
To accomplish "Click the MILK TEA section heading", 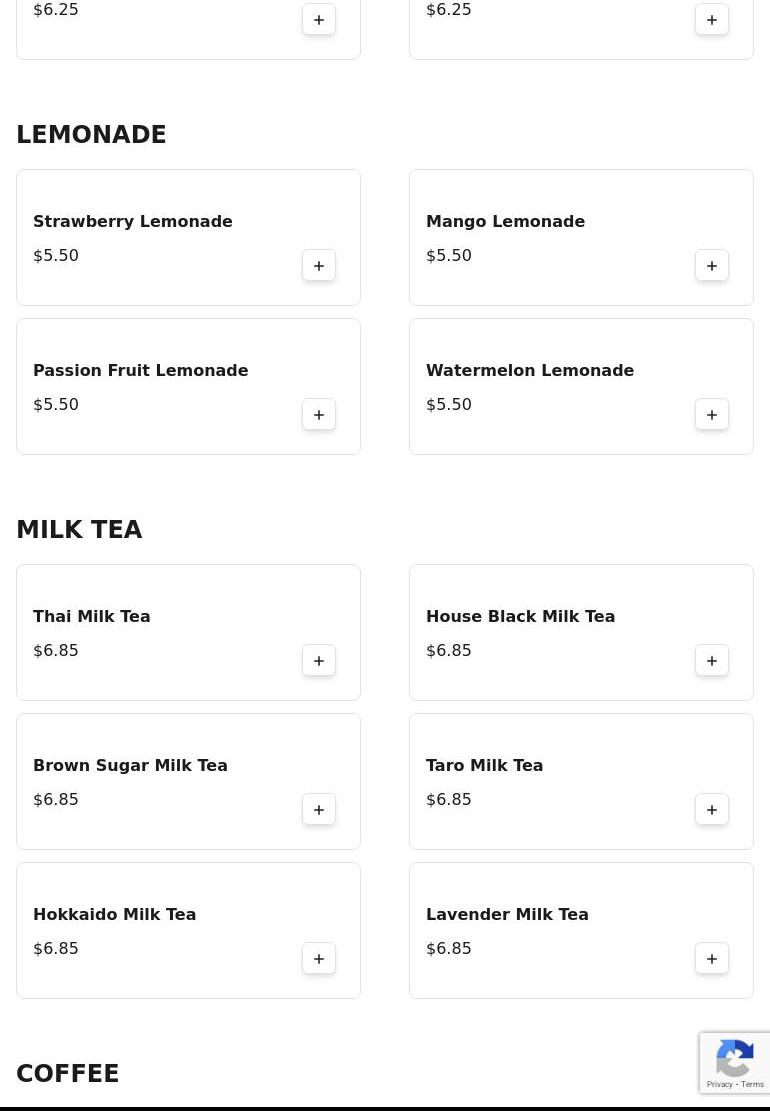I will [x=79, y=529].
